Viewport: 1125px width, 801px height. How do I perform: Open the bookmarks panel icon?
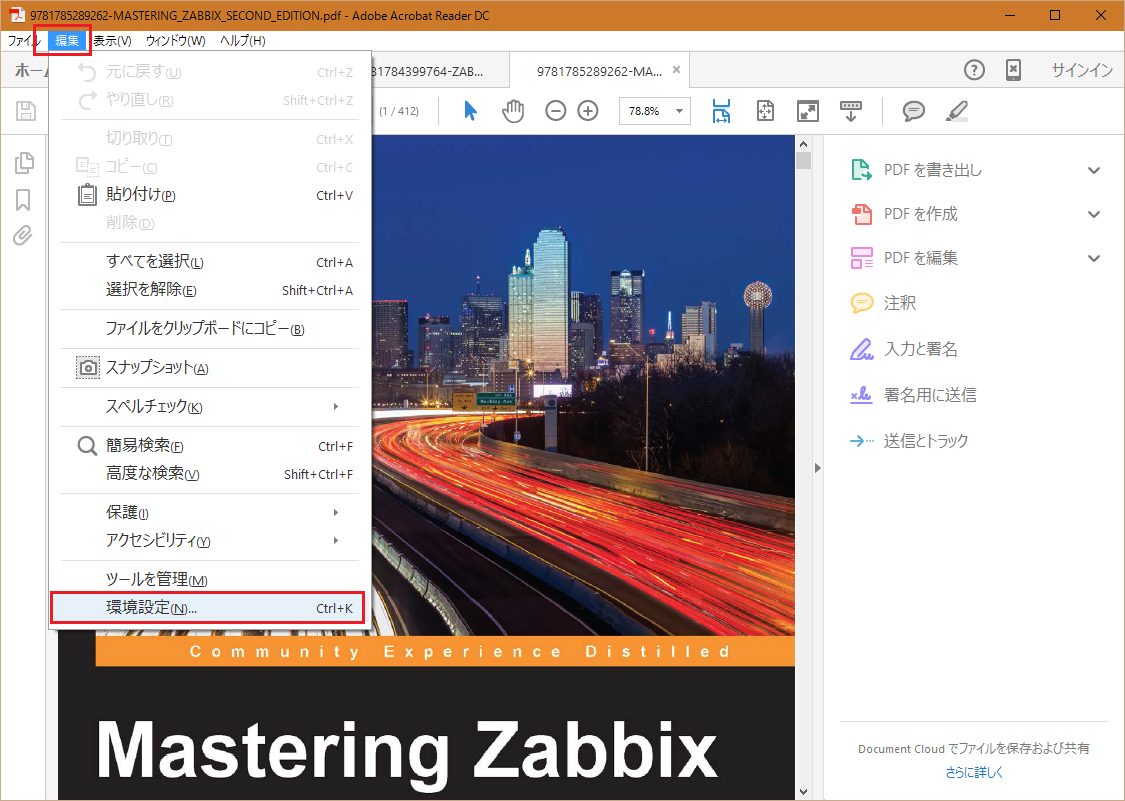[23, 200]
